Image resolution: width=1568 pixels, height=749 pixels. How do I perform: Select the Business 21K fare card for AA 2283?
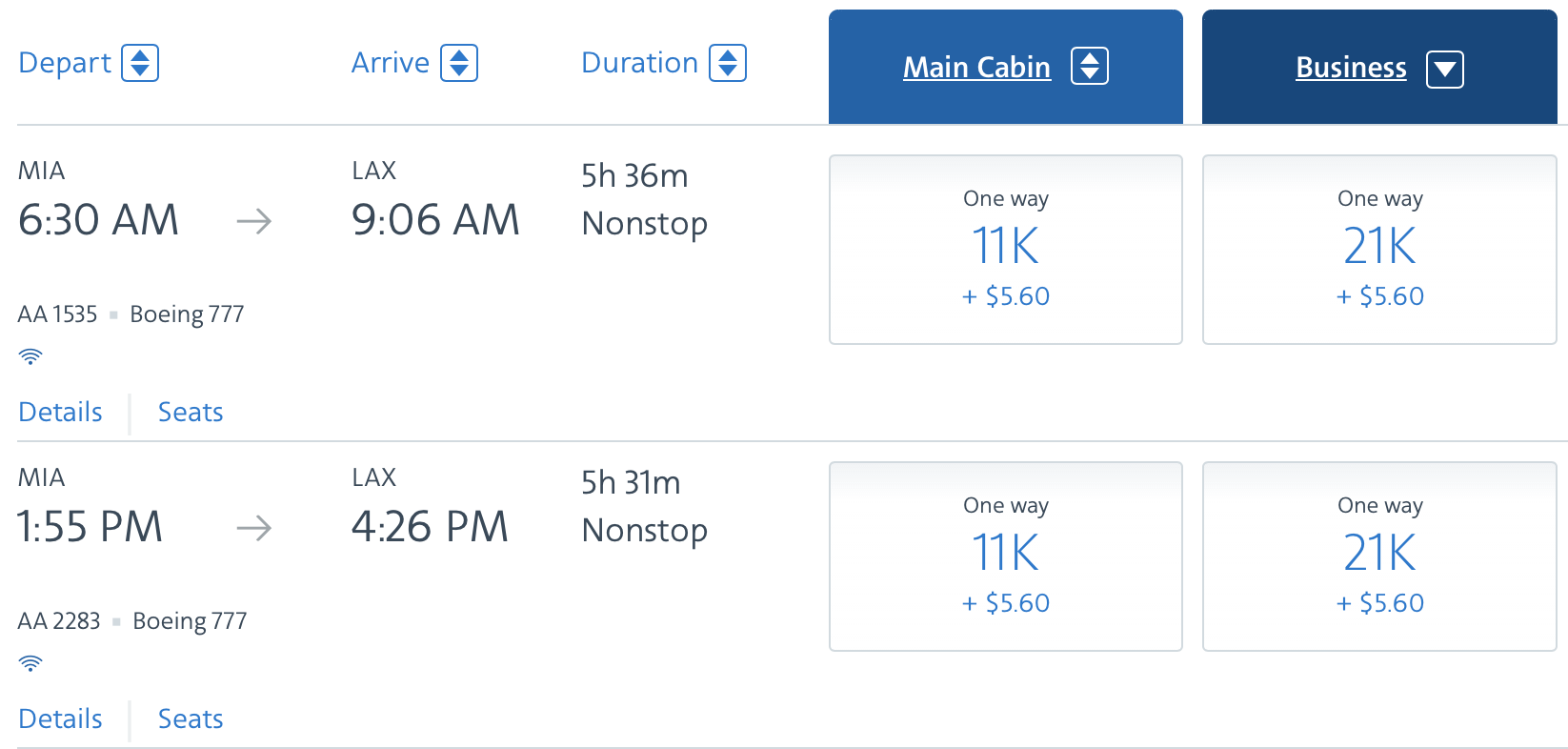click(1379, 556)
